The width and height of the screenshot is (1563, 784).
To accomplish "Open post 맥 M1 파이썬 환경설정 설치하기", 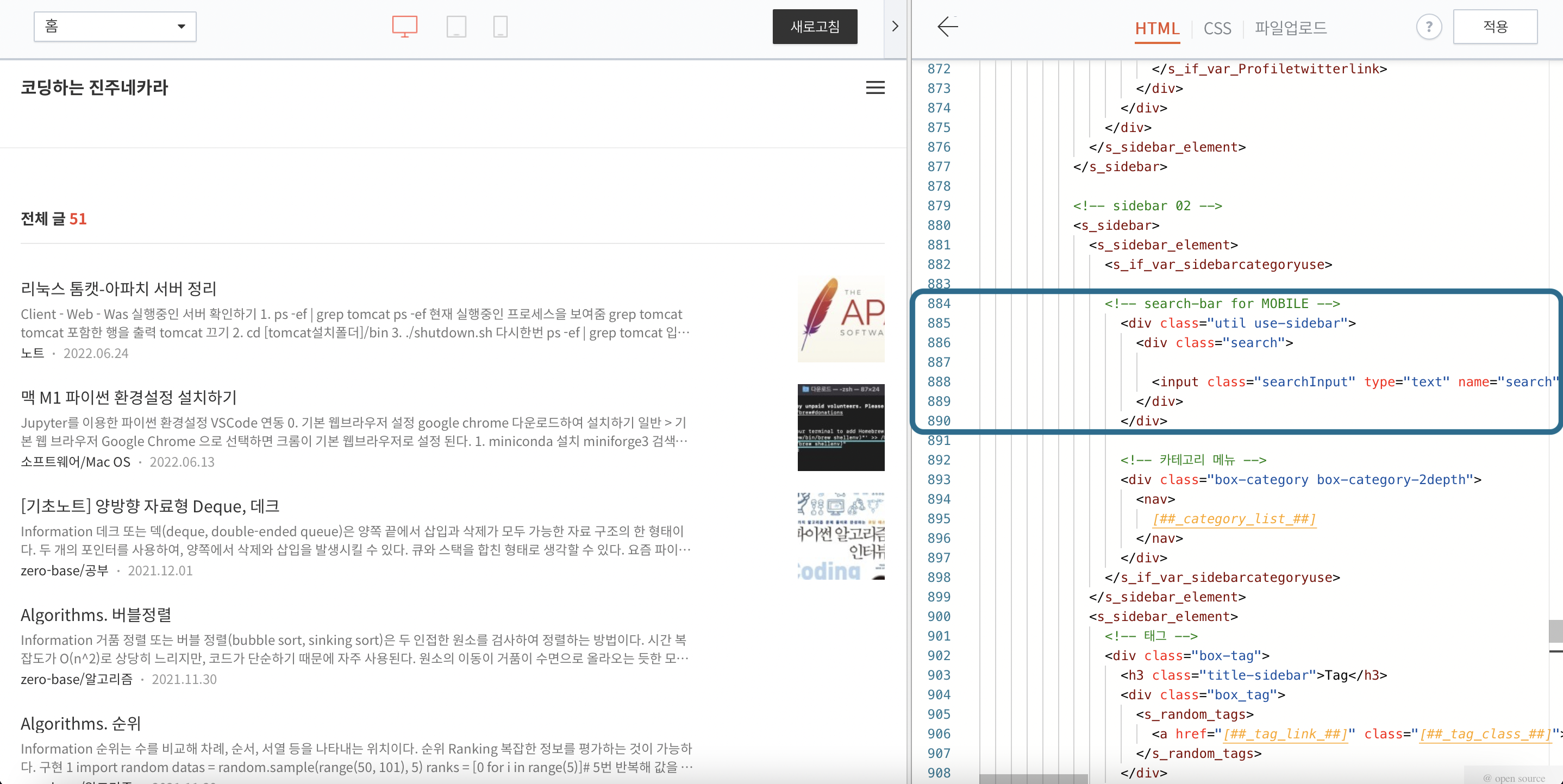I will point(129,398).
